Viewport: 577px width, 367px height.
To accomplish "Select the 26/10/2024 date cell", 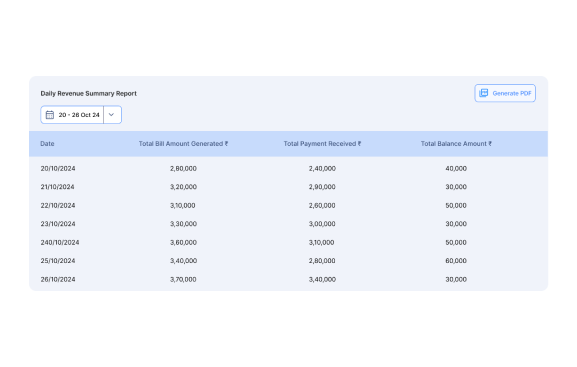I will click(x=58, y=279).
